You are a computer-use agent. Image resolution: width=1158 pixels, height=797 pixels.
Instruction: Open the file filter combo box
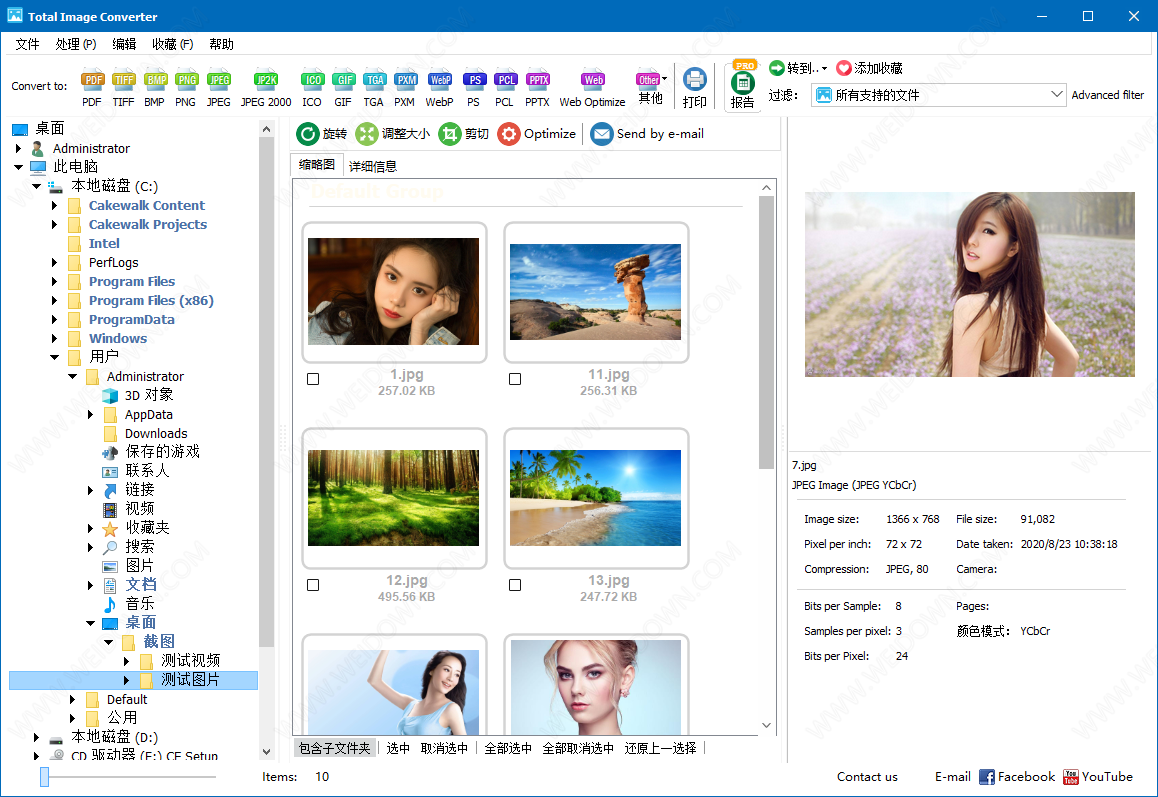coord(939,95)
